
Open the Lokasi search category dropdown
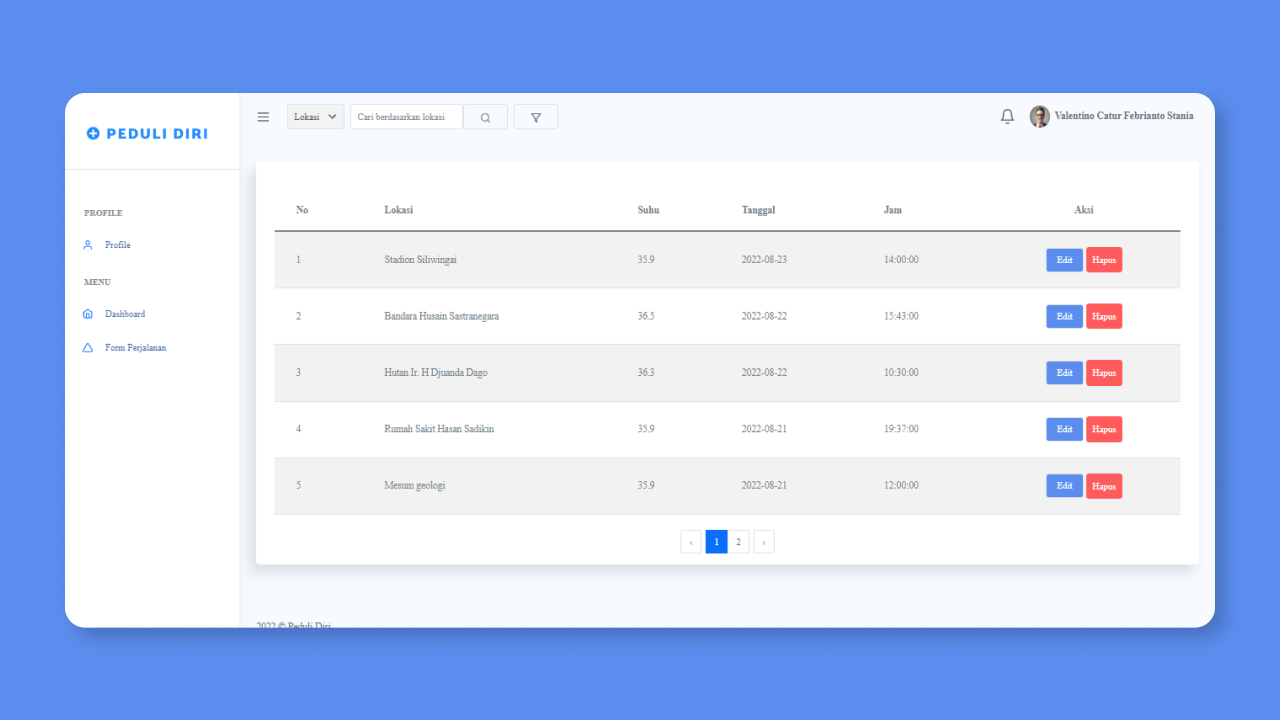tap(315, 116)
